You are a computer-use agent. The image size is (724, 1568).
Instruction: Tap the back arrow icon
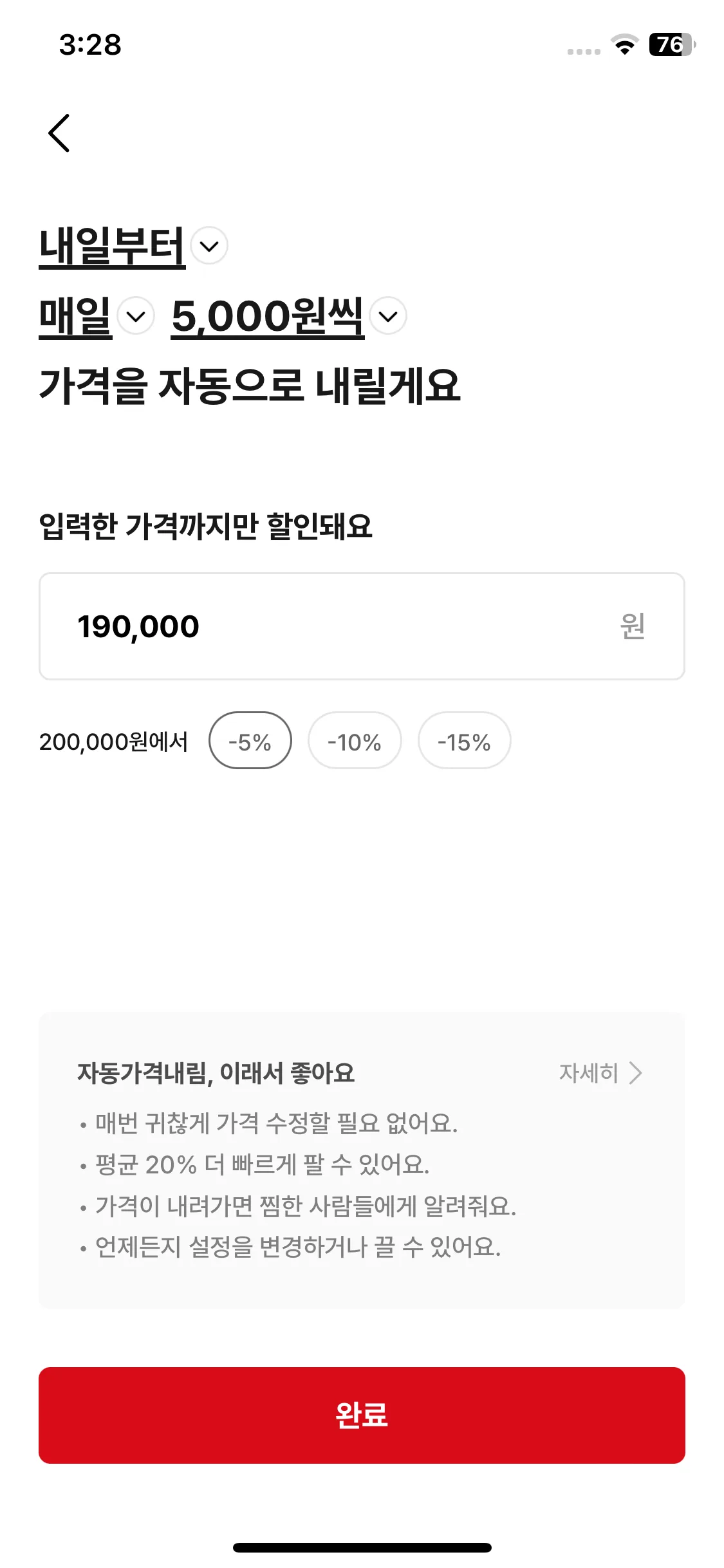59,133
